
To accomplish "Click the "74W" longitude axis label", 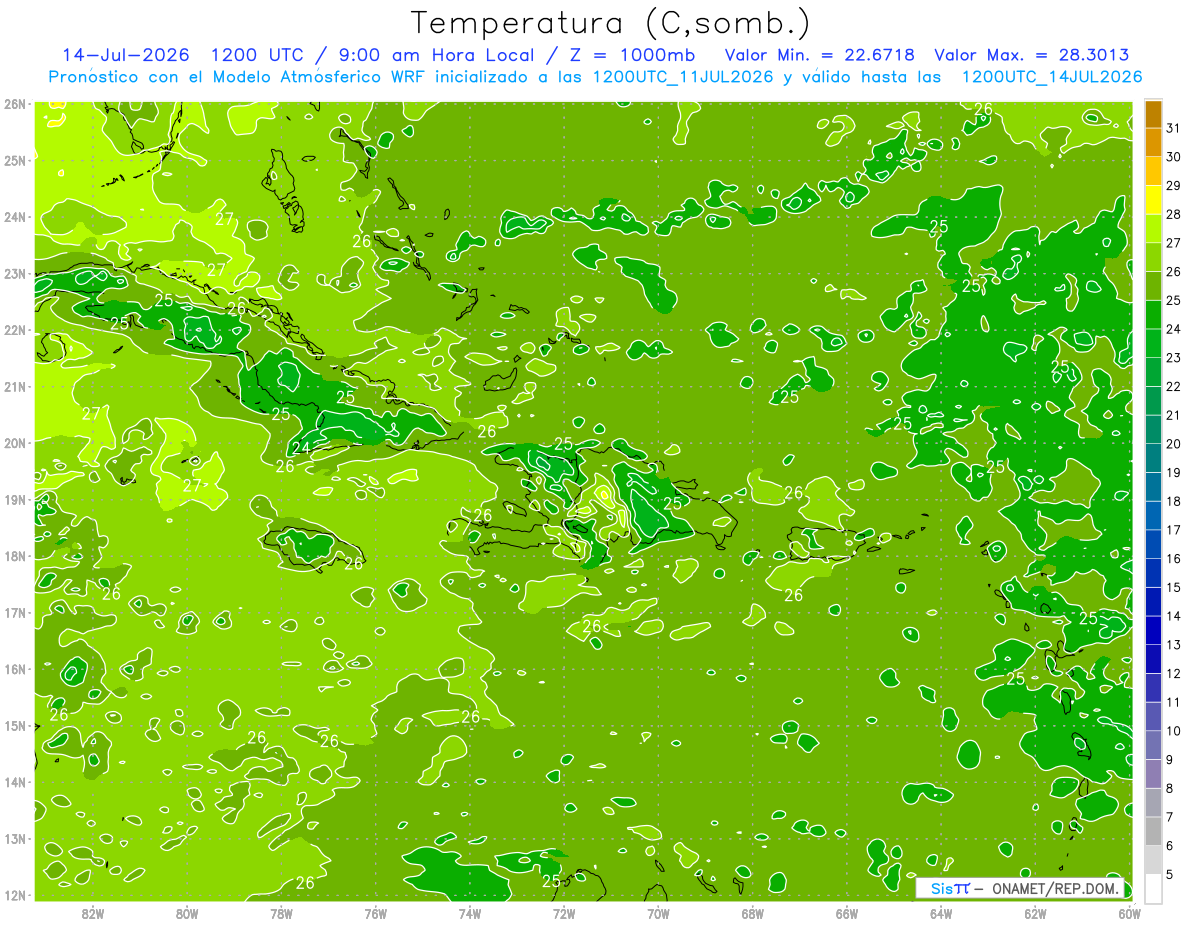I will click(470, 913).
